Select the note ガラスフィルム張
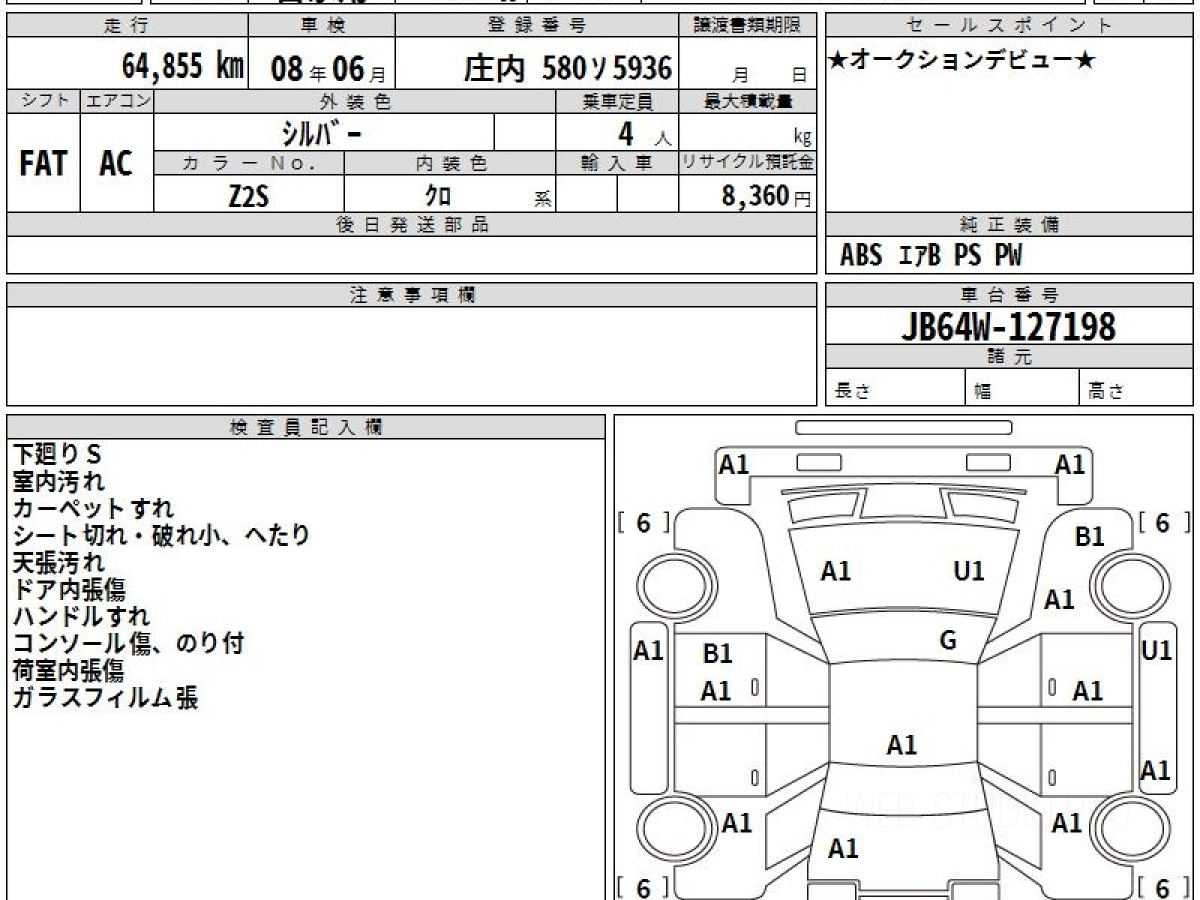This screenshot has height=900, width=1200. coord(105,697)
